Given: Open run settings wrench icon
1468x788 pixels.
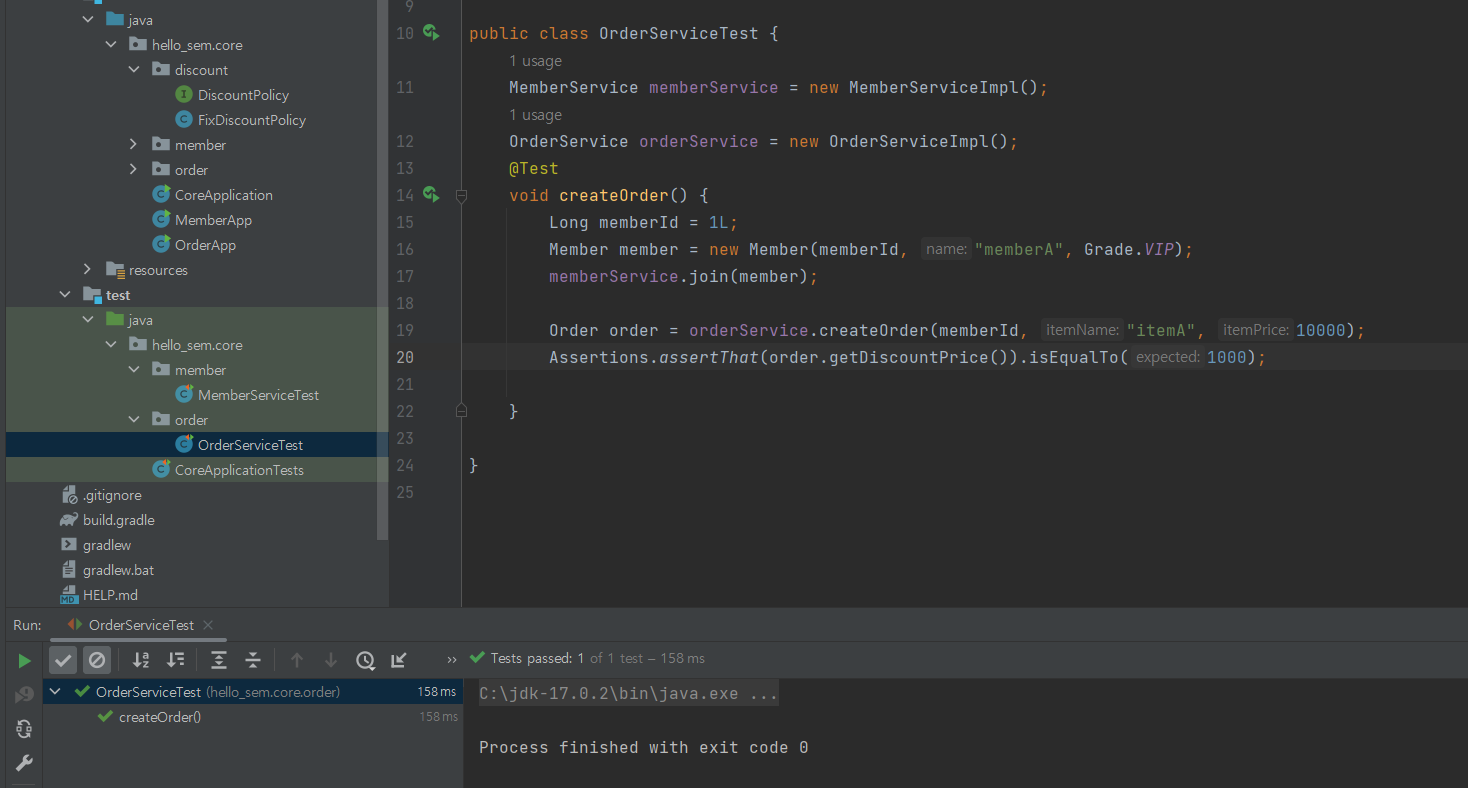Looking at the screenshot, I should tap(24, 763).
